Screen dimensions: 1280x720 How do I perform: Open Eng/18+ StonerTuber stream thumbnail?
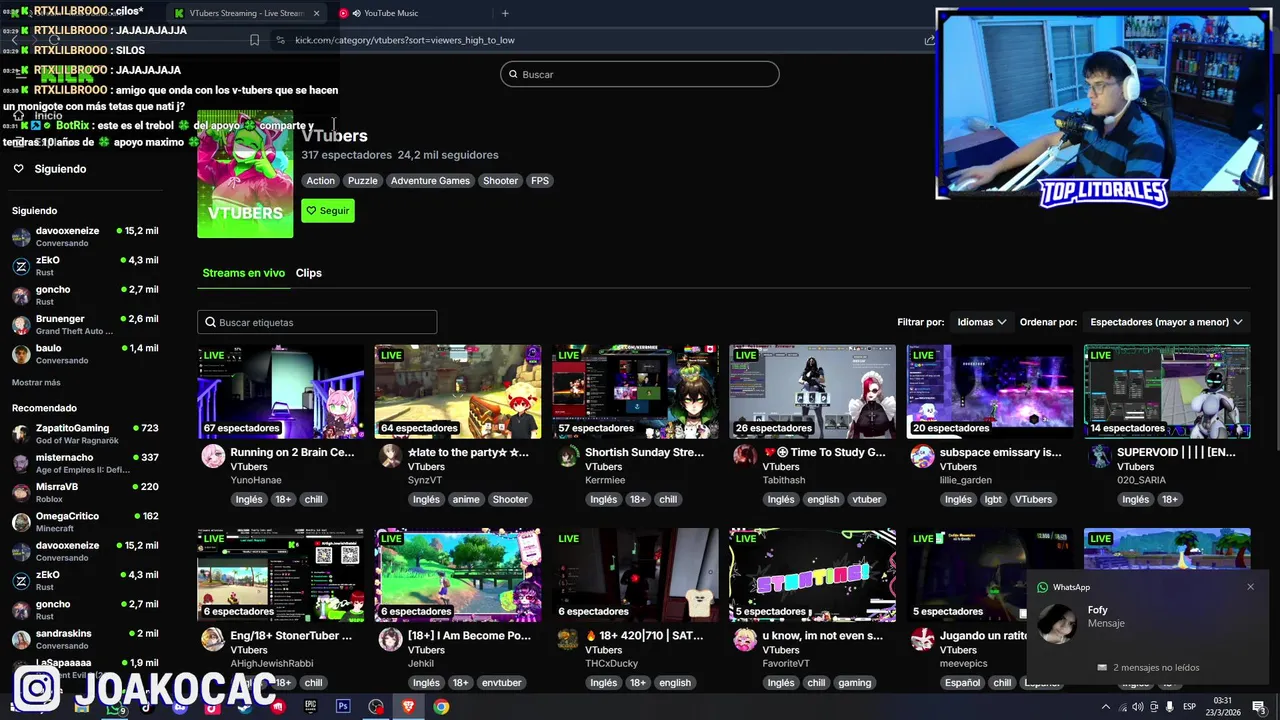[281, 575]
